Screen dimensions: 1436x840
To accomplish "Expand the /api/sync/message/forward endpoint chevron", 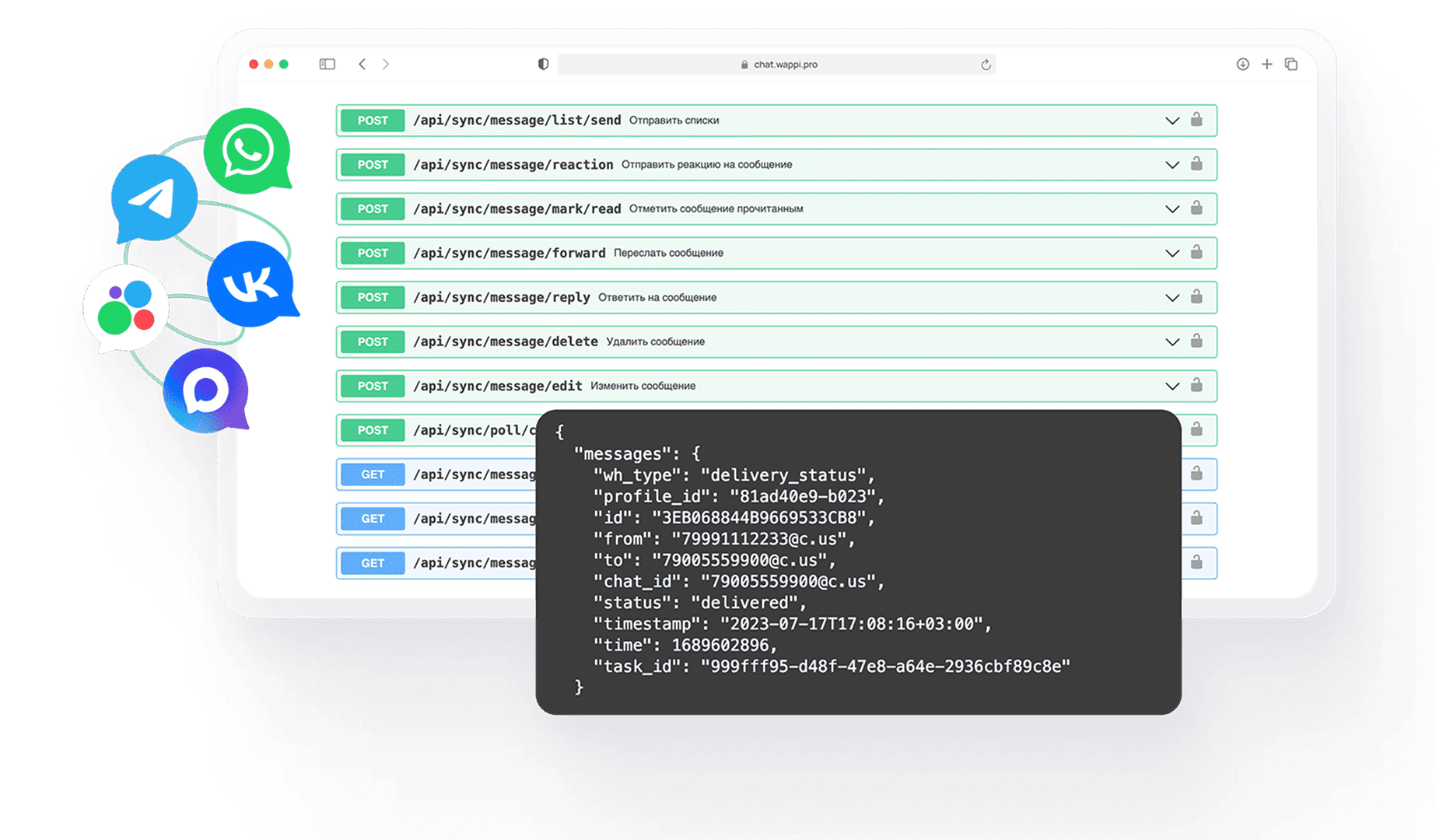I will click(1172, 254).
